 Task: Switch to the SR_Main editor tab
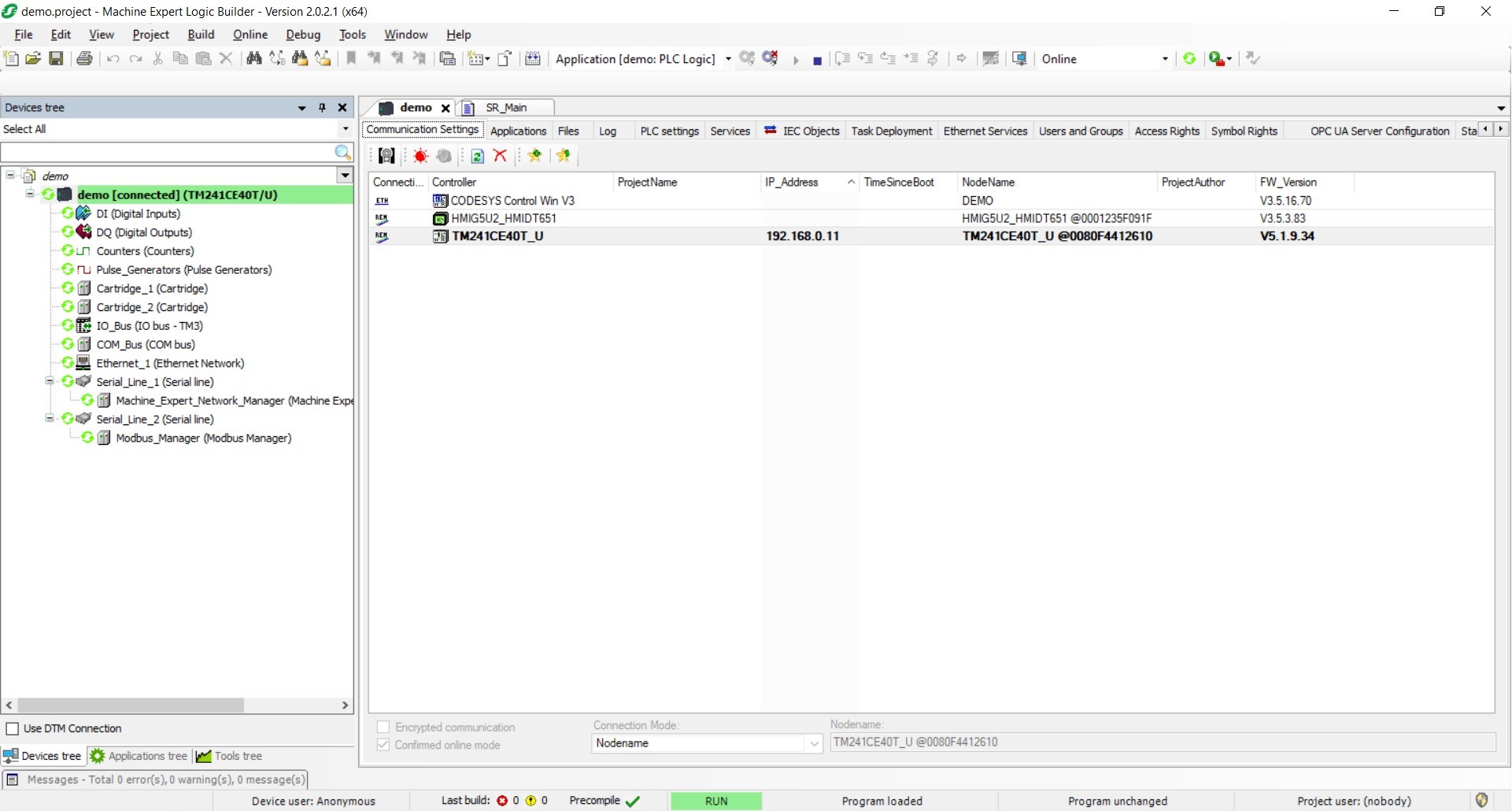(x=506, y=108)
